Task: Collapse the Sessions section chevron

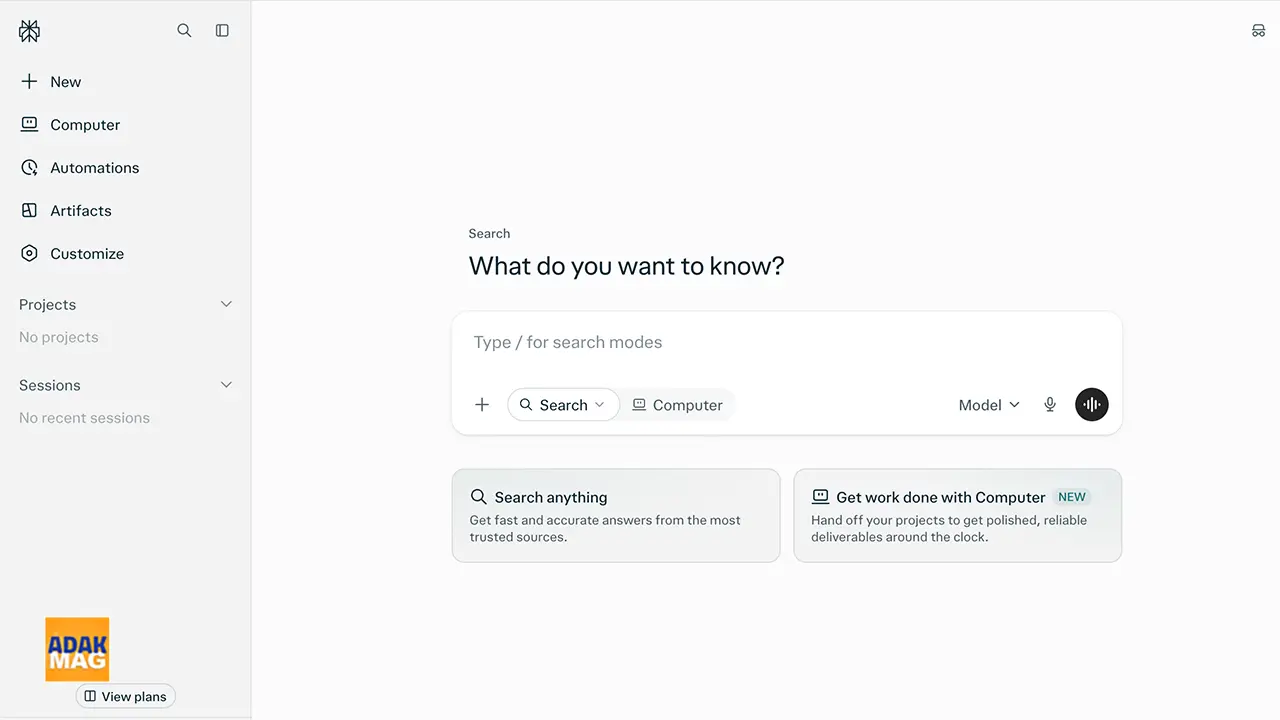Action: [x=226, y=385]
